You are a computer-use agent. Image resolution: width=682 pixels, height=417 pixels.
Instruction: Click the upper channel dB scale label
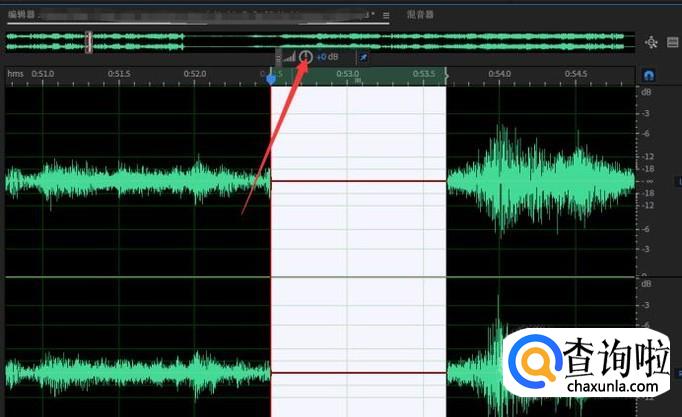[646, 92]
